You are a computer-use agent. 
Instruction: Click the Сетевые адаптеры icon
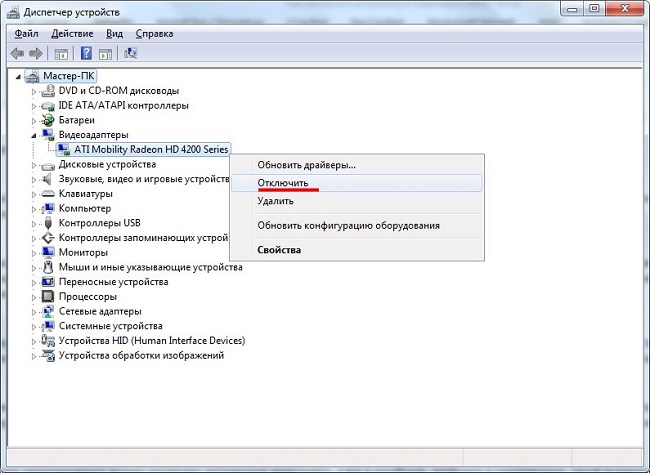tap(48, 311)
